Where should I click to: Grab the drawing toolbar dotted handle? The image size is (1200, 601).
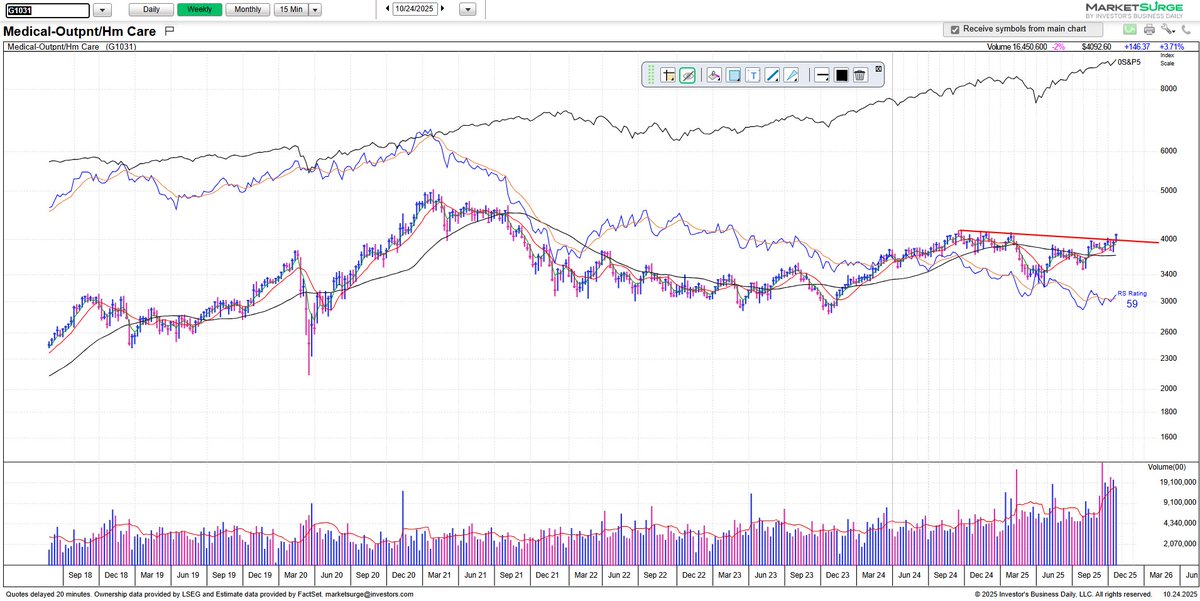click(x=651, y=75)
